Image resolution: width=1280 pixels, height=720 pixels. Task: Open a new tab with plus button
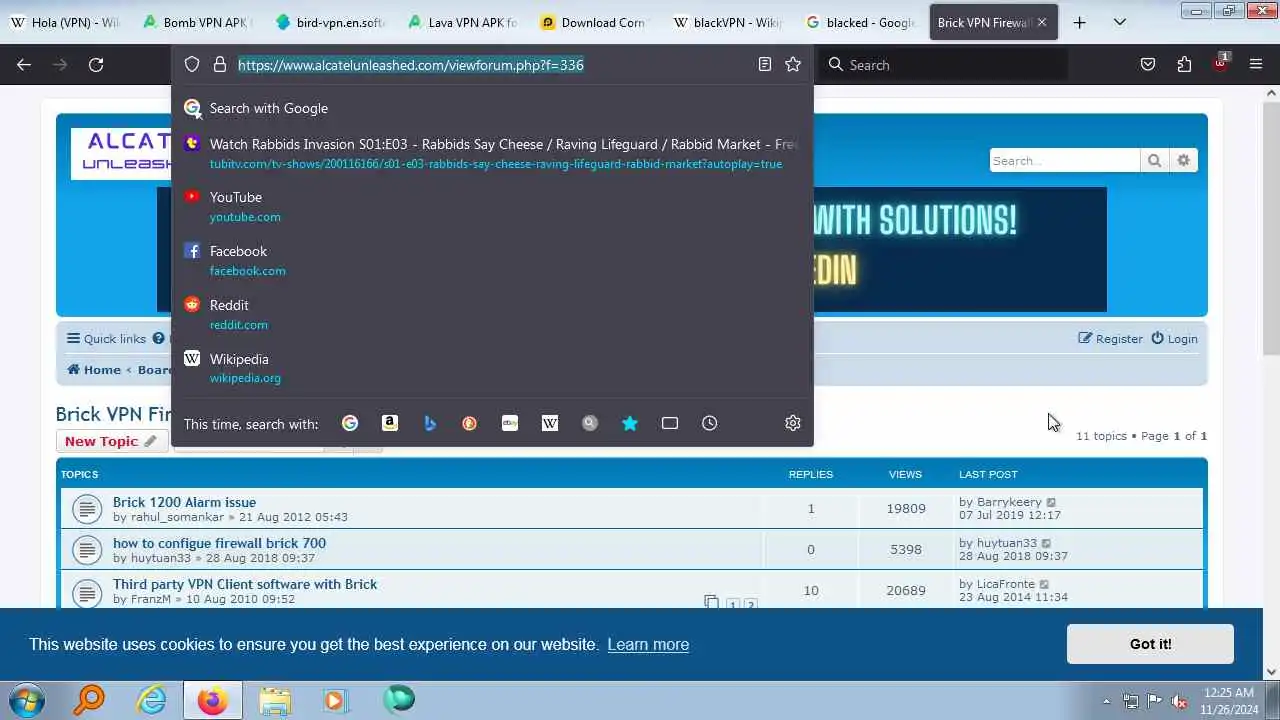[x=1079, y=22]
